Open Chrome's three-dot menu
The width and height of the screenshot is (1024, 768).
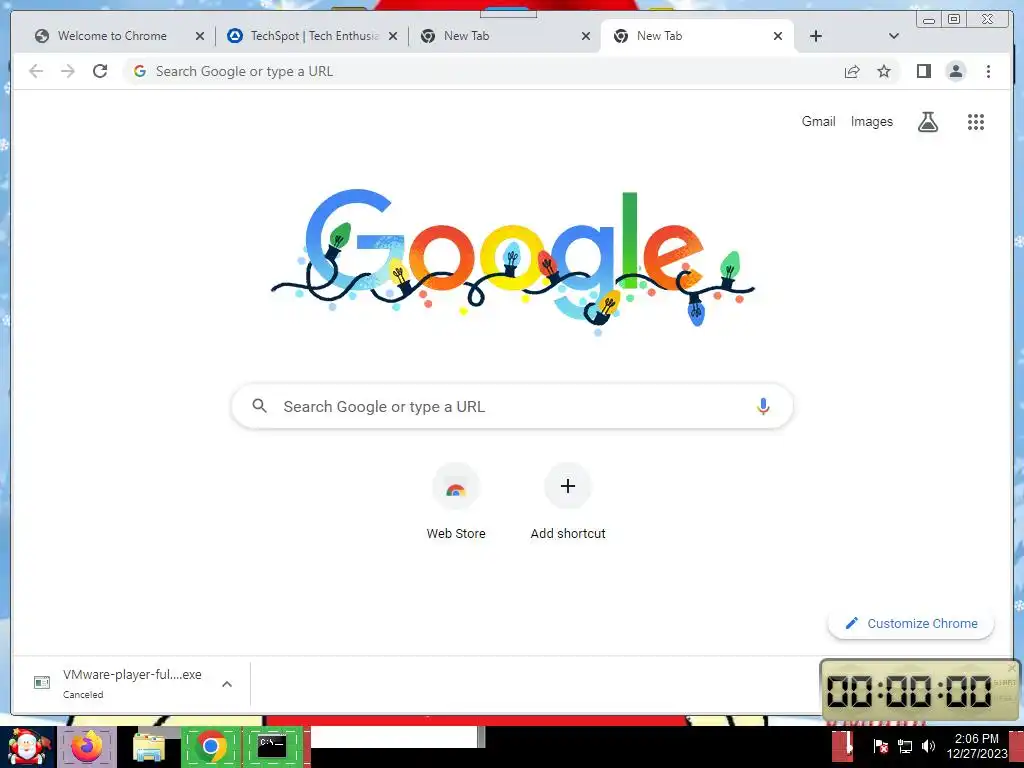(x=988, y=71)
